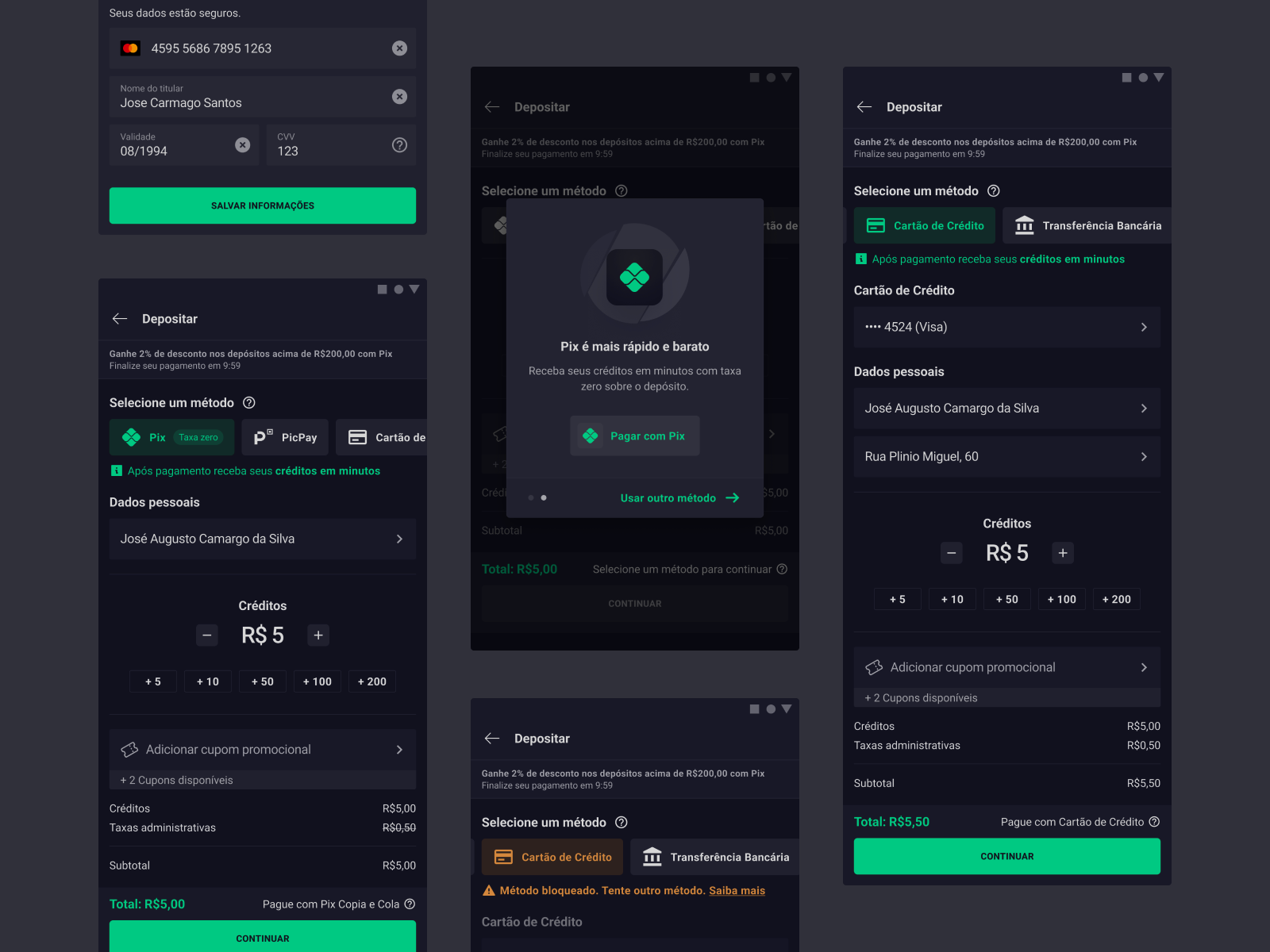The width and height of the screenshot is (1270, 952).
Task: Select Transferência Bancária in credit card screen
Action: point(1087,225)
